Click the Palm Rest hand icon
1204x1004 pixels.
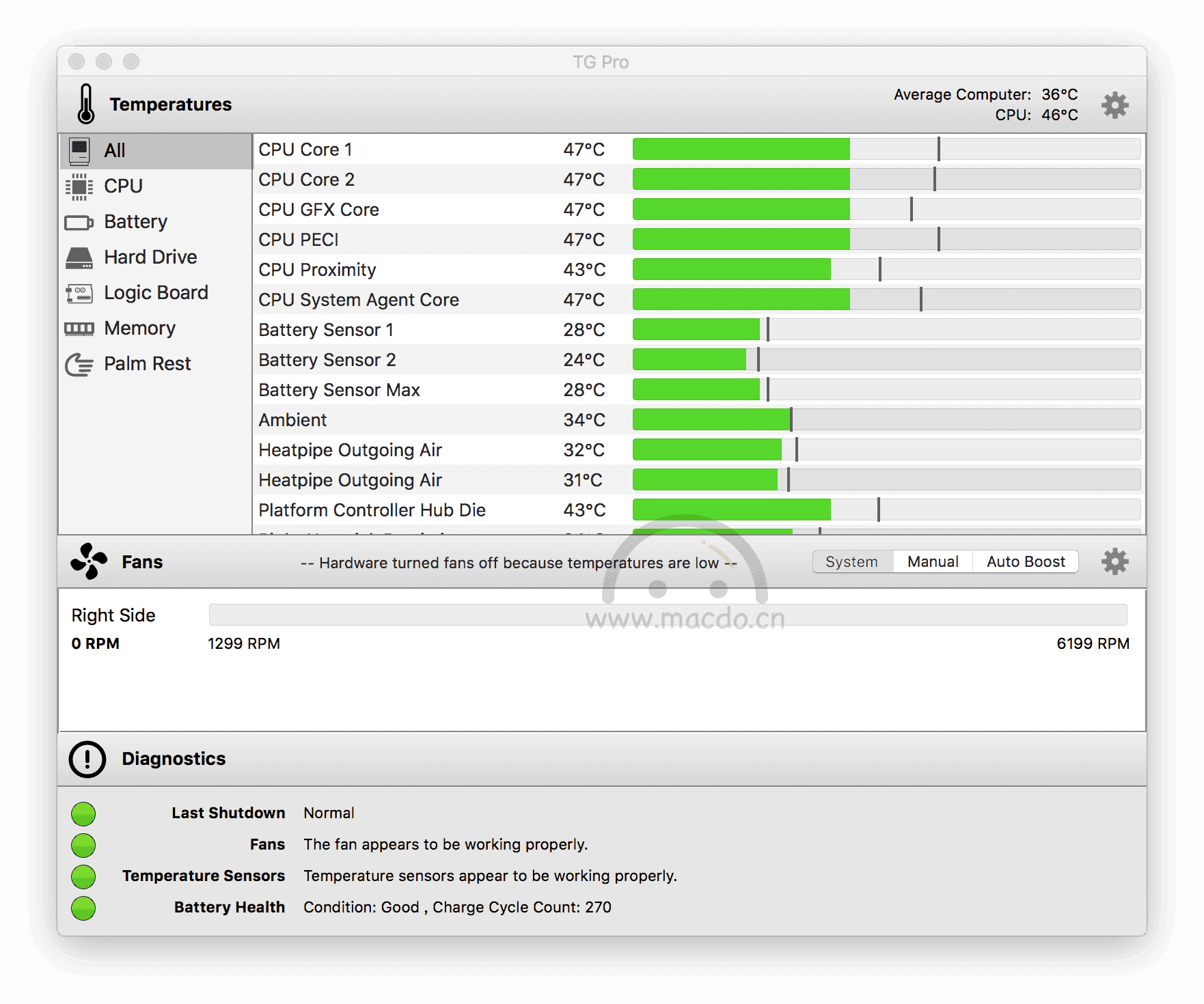click(79, 365)
